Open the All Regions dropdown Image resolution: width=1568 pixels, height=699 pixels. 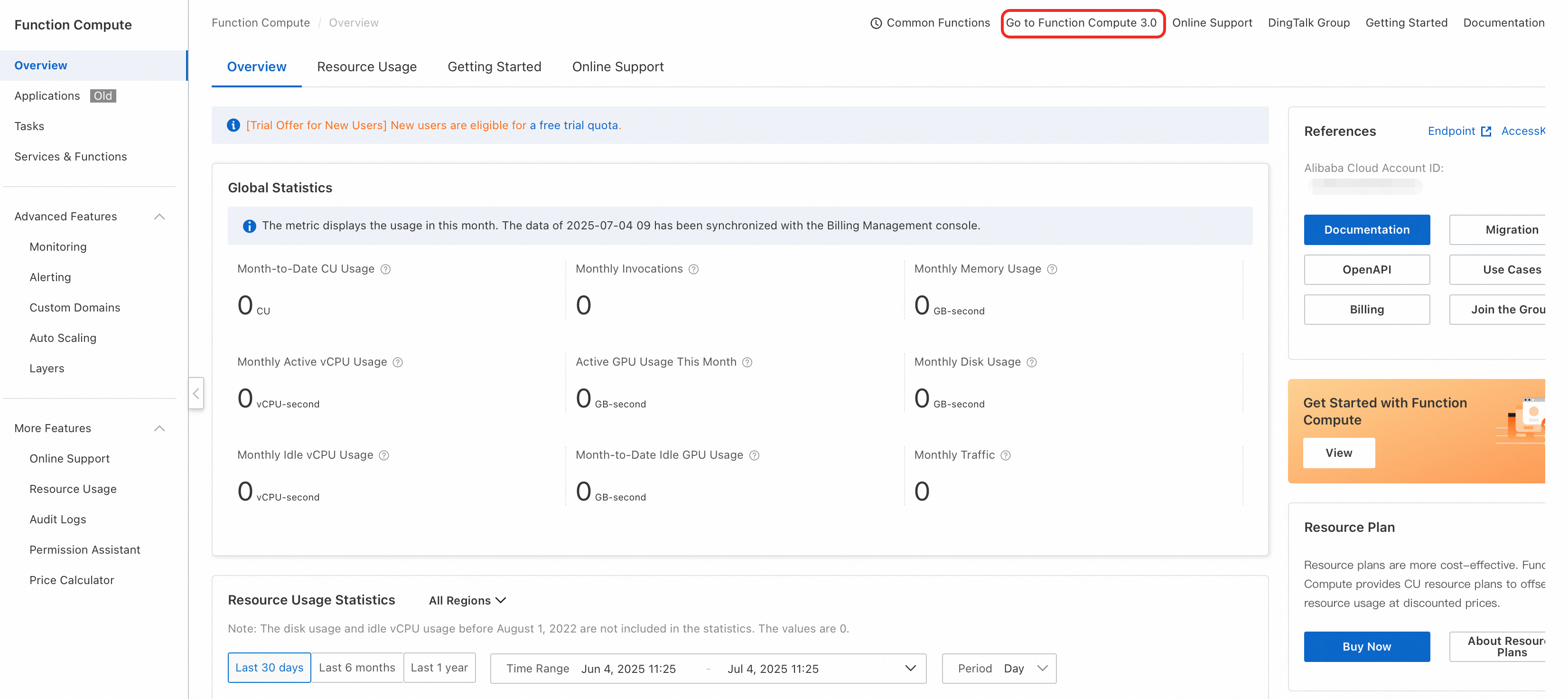tap(467, 600)
